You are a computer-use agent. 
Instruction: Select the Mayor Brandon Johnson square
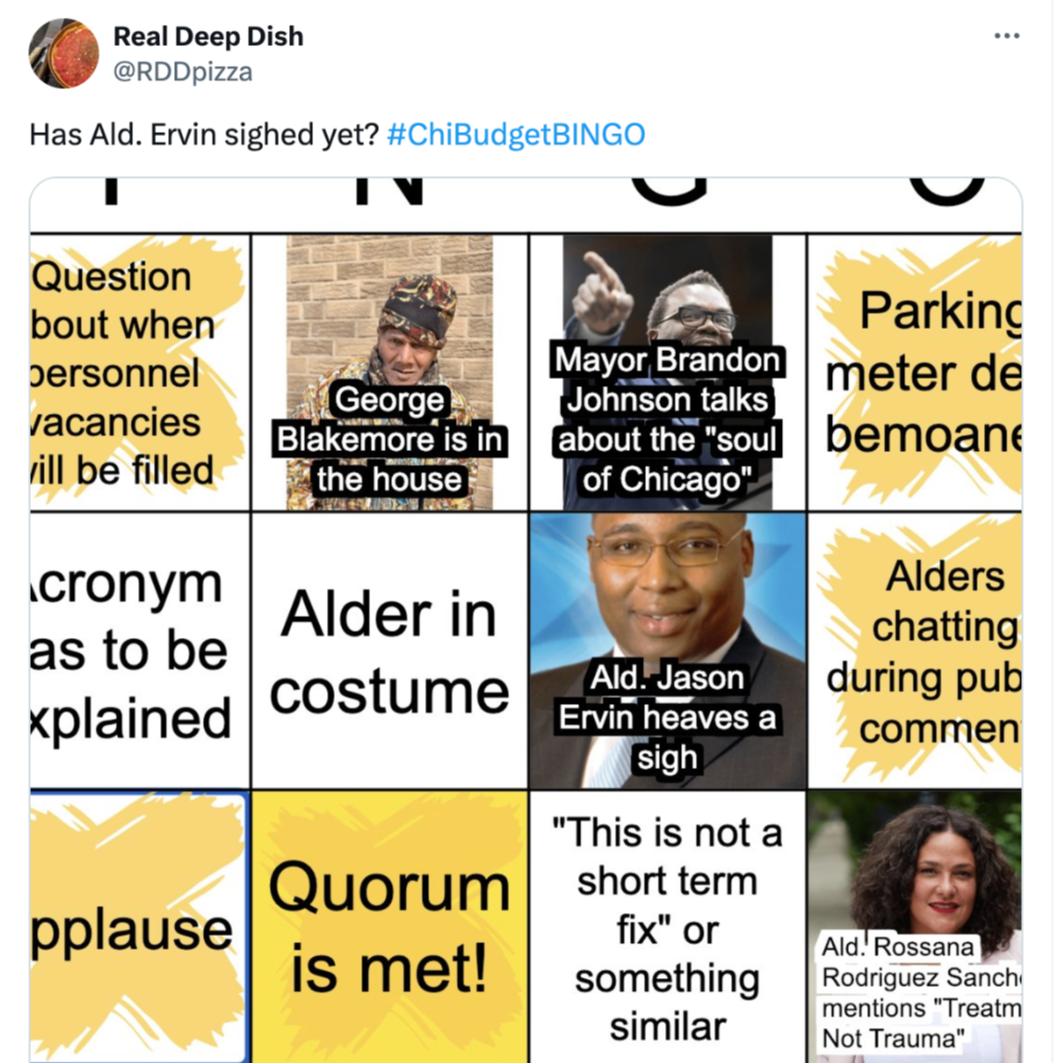click(668, 372)
